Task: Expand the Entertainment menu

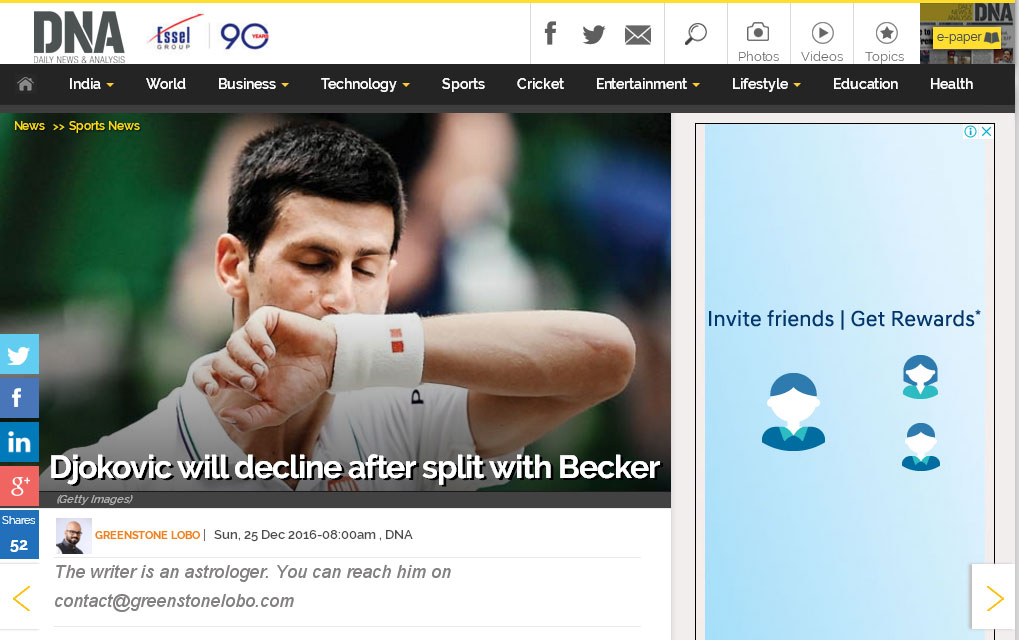Action: click(648, 84)
